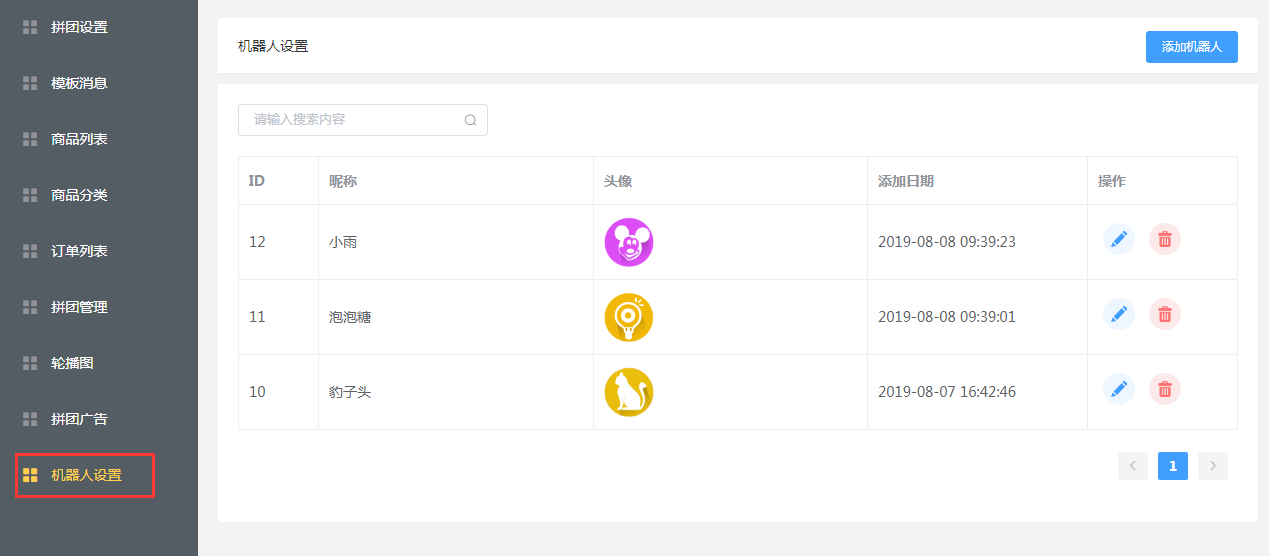Go to the previous page arrow
The height and width of the screenshot is (556, 1269).
click(1133, 466)
